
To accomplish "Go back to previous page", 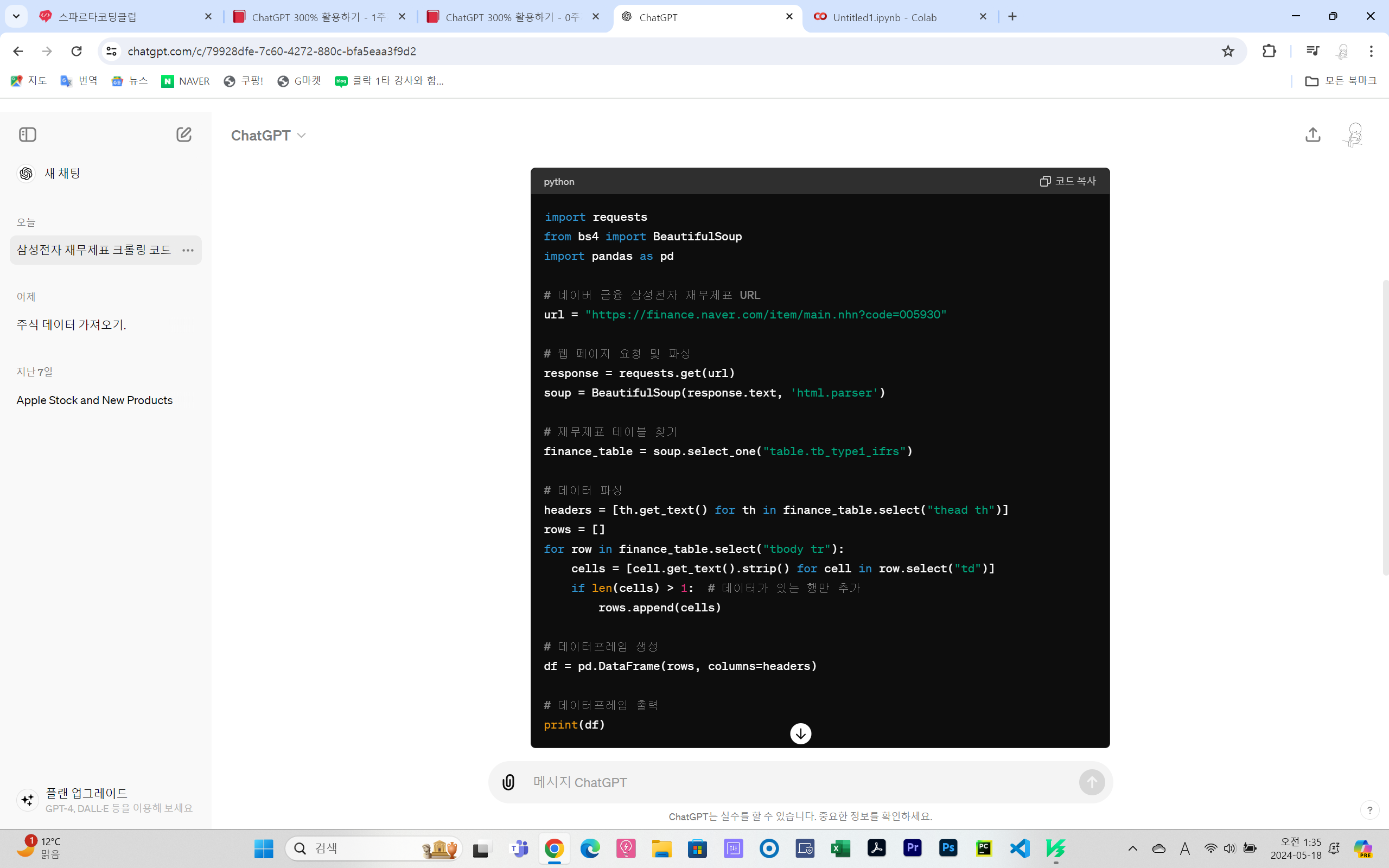I will pos(18,51).
